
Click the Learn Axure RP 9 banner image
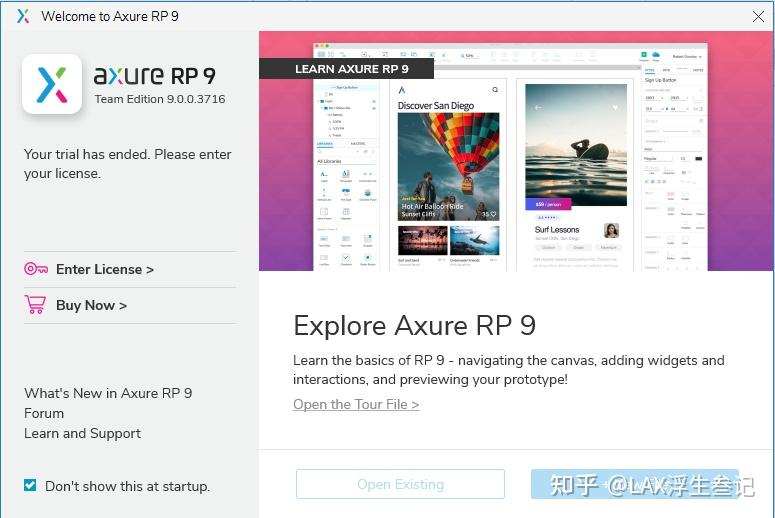pos(516,151)
